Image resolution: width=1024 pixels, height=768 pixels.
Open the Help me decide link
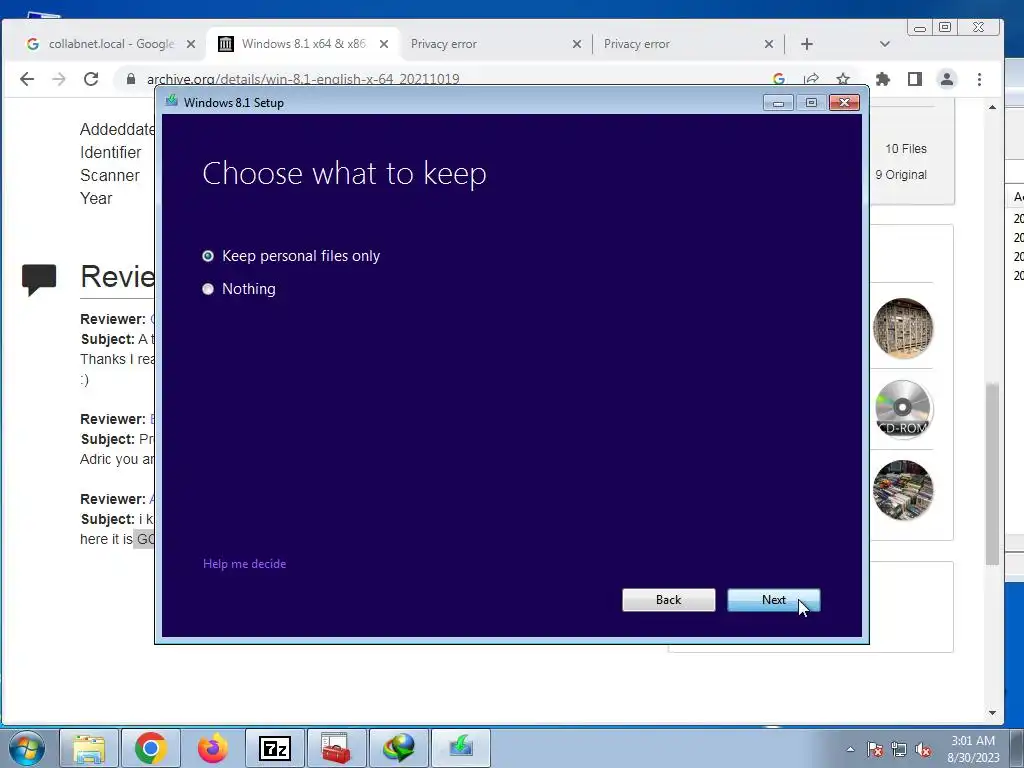click(244, 564)
